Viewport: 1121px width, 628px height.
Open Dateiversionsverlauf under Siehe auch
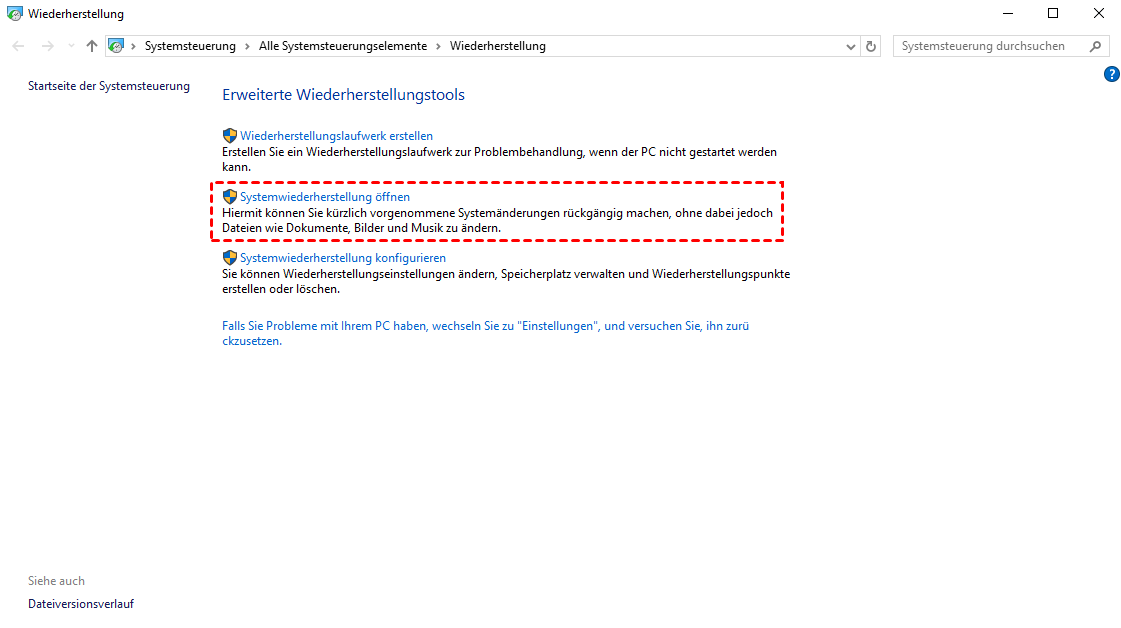[x=80, y=604]
